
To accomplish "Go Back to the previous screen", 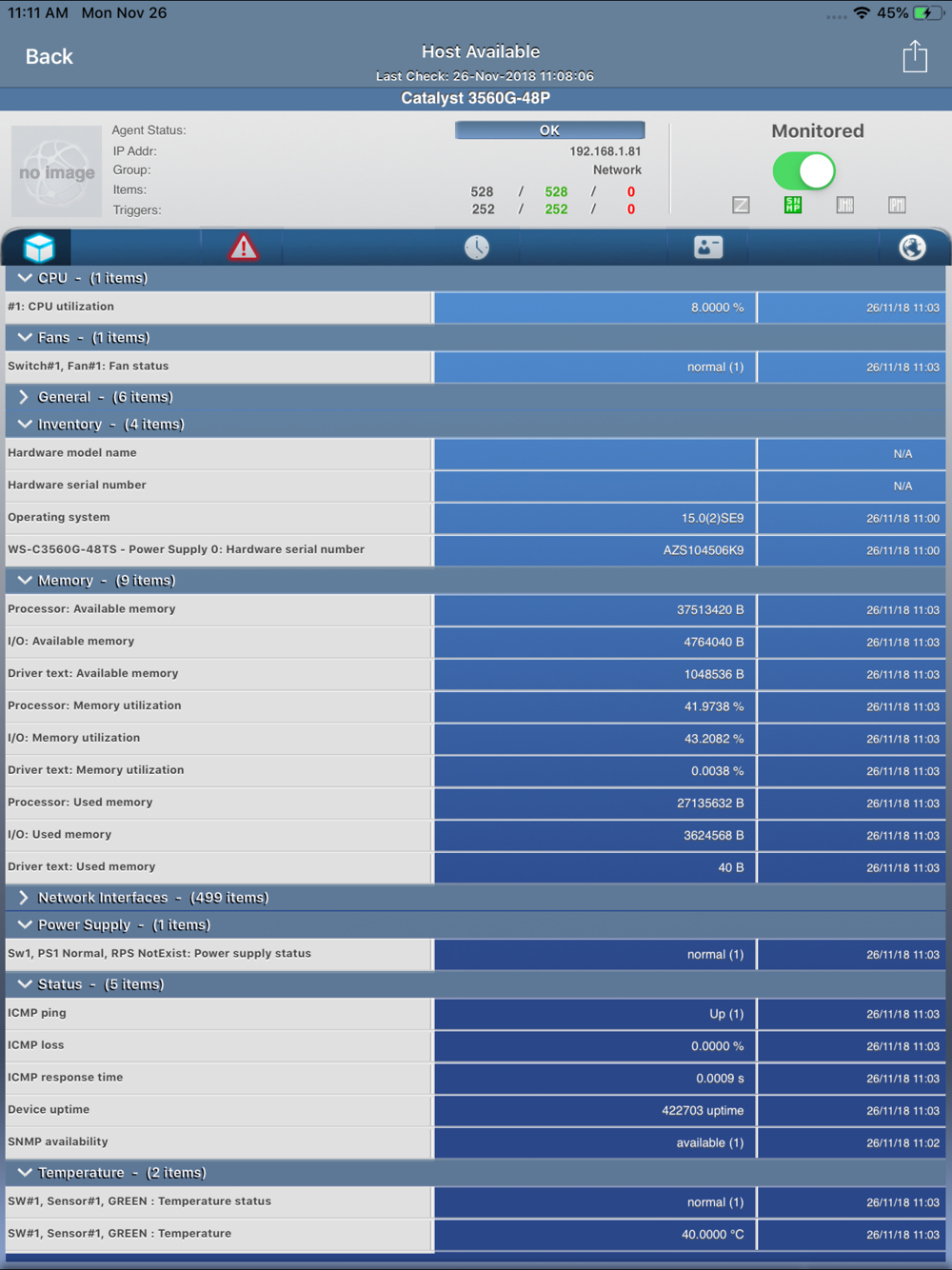I will coord(49,57).
